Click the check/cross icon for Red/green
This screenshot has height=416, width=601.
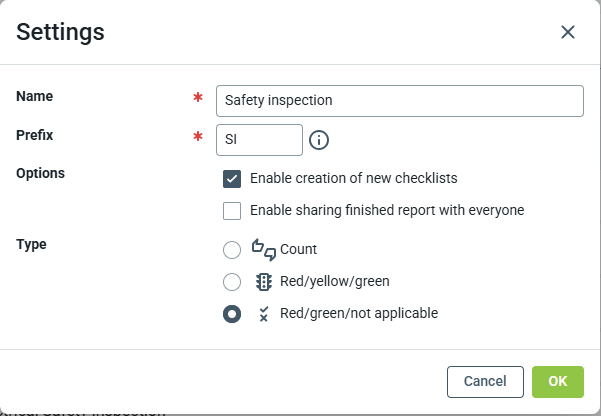(x=264, y=313)
